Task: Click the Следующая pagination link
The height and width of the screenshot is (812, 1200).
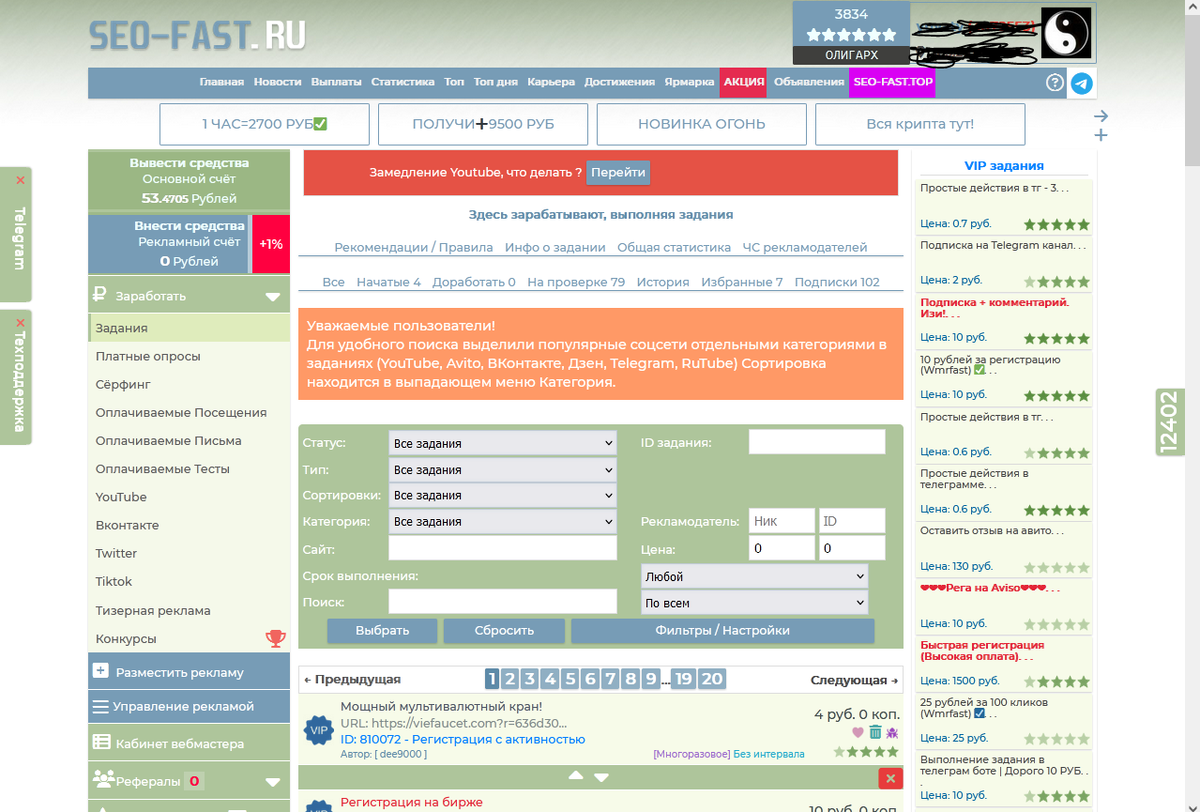Action: pos(854,679)
